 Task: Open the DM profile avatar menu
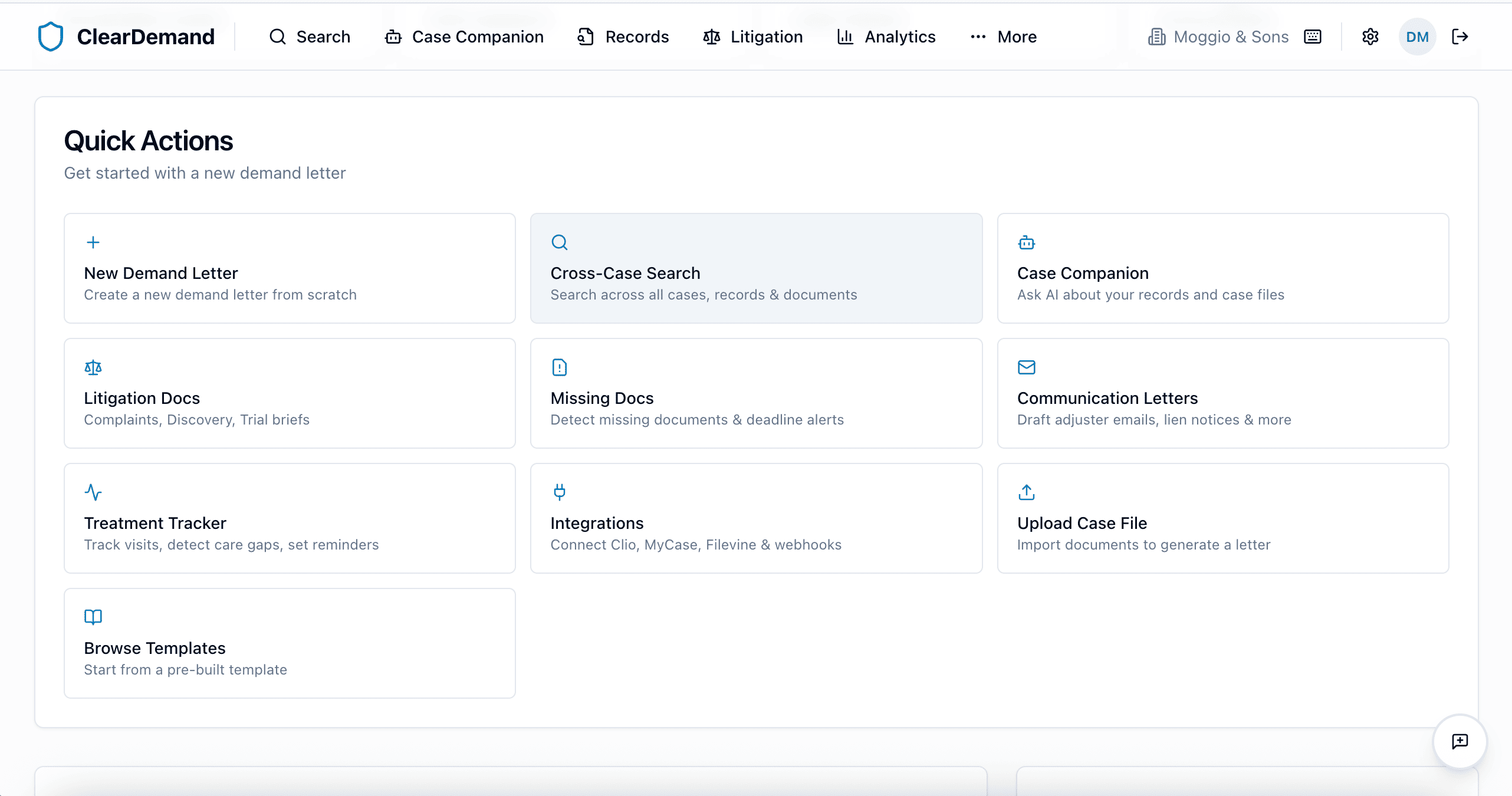coord(1417,36)
